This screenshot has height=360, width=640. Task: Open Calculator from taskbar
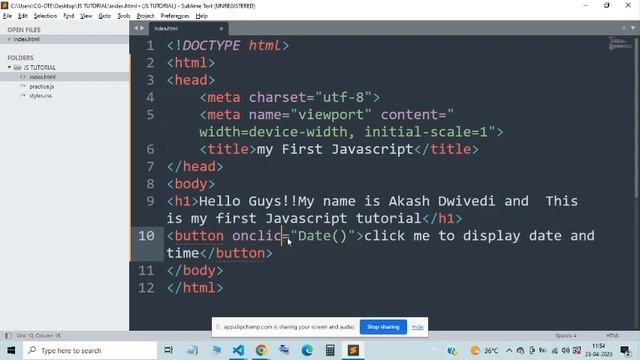330,351
